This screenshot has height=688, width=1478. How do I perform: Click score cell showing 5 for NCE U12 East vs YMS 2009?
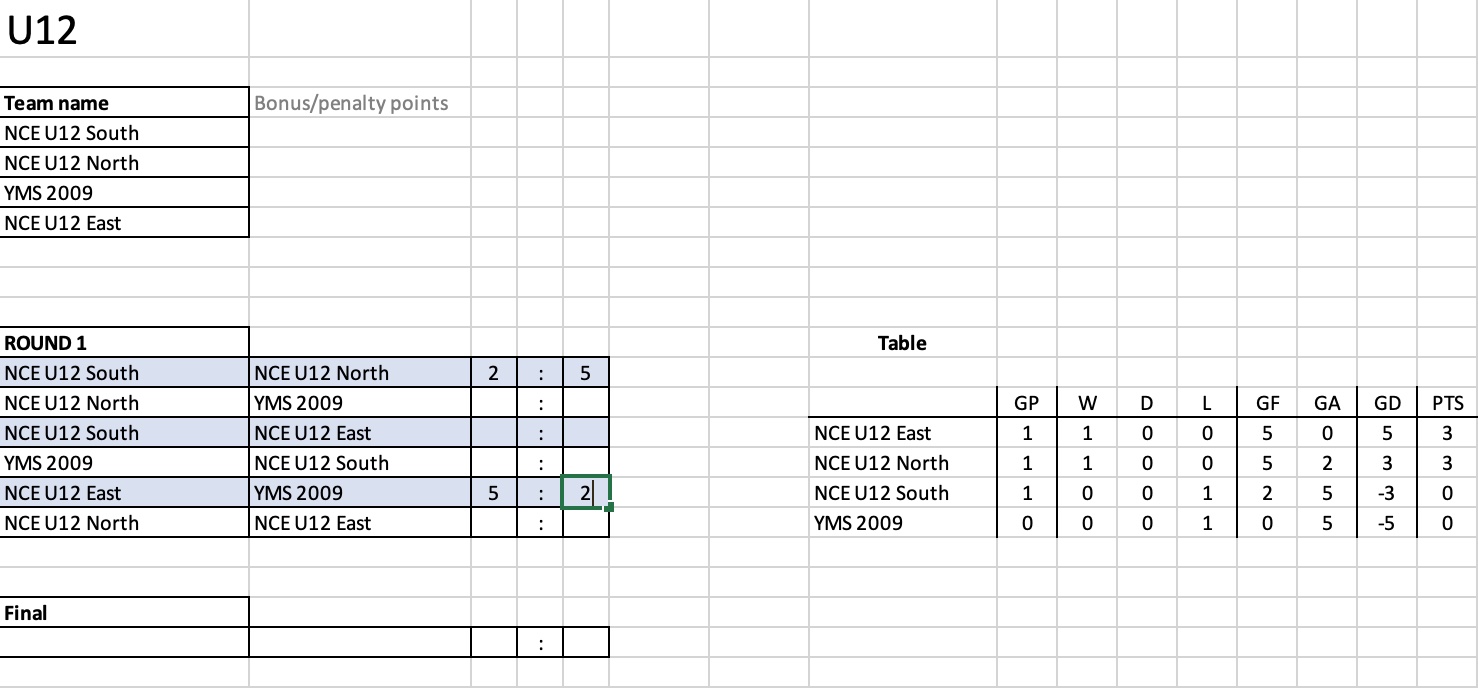(x=494, y=493)
